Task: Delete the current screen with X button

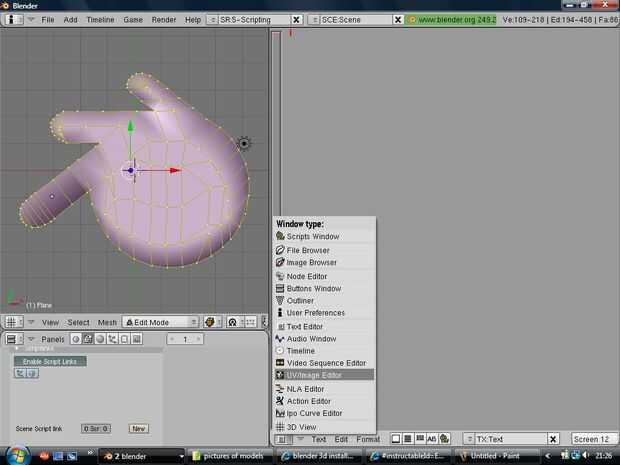Action: (296, 20)
